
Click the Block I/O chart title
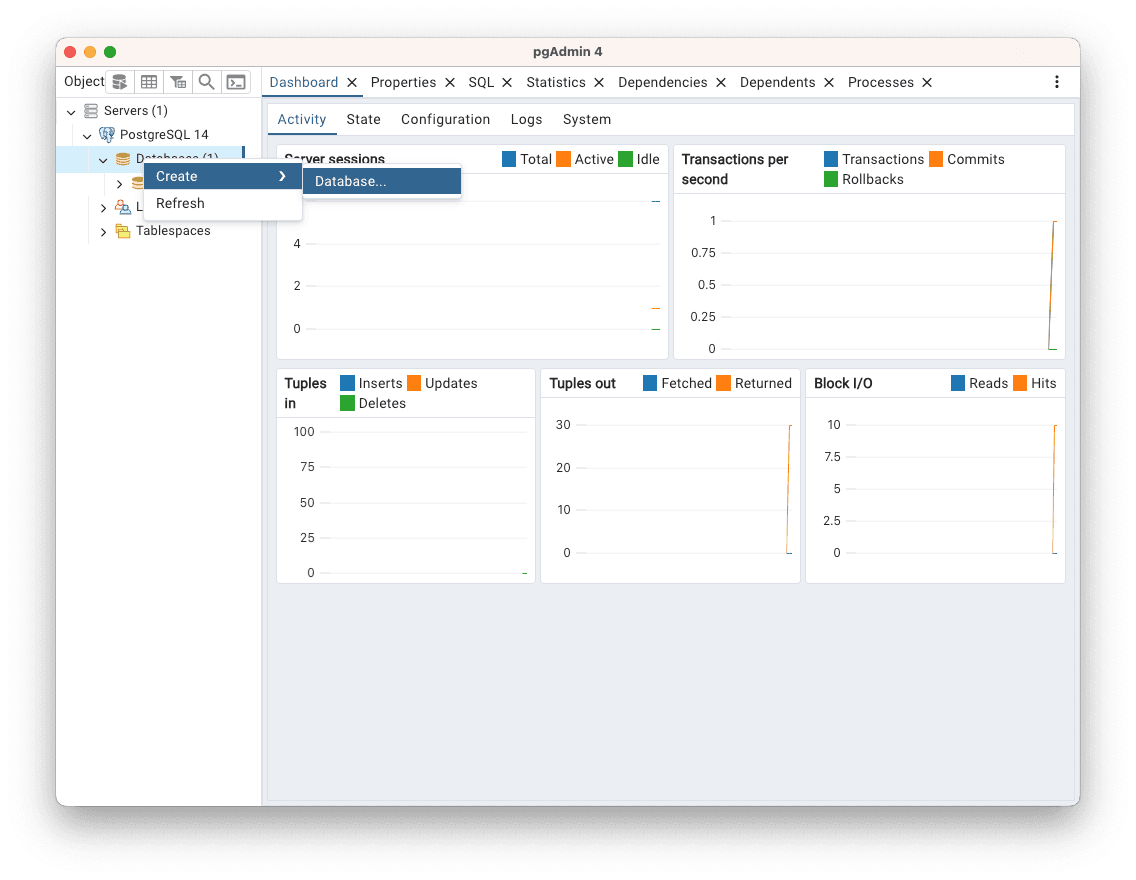coord(843,383)
